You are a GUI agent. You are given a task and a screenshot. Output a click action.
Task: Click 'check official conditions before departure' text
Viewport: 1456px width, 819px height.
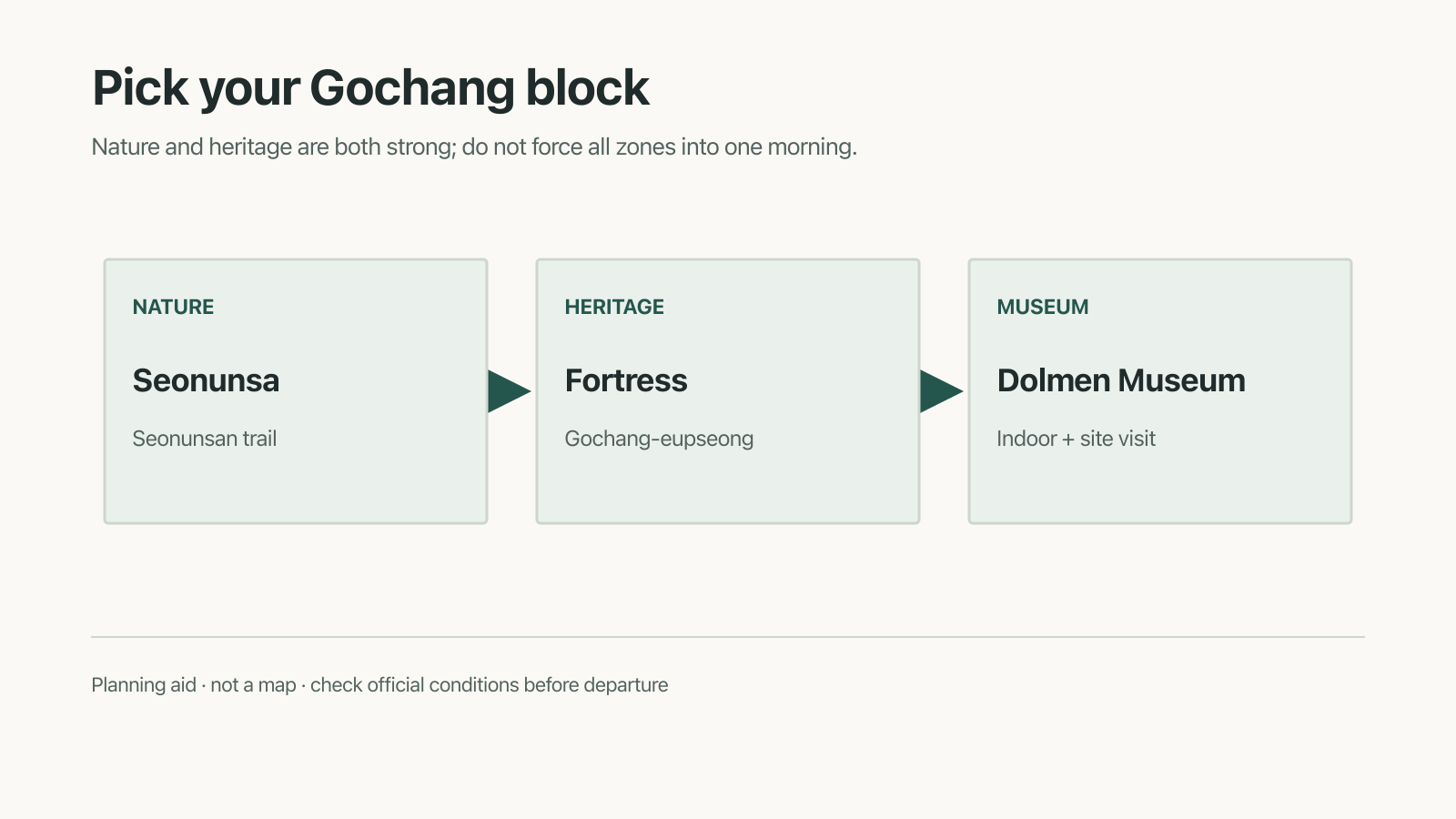click(490, 685)
